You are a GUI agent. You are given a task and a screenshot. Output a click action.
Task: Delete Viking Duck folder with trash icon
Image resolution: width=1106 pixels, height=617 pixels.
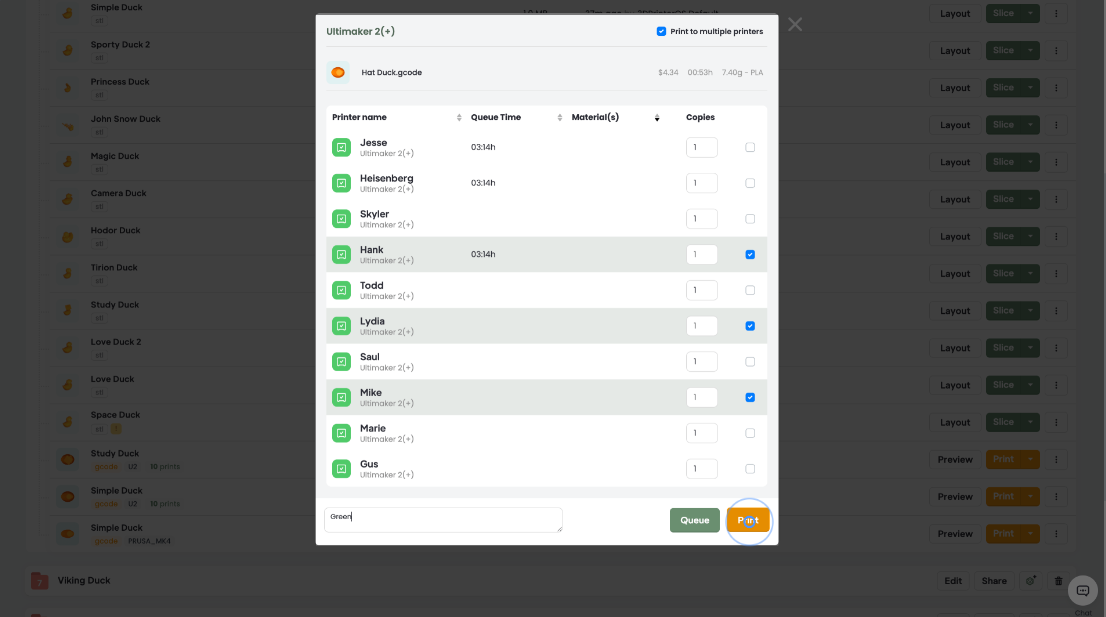pos(1058,581)
